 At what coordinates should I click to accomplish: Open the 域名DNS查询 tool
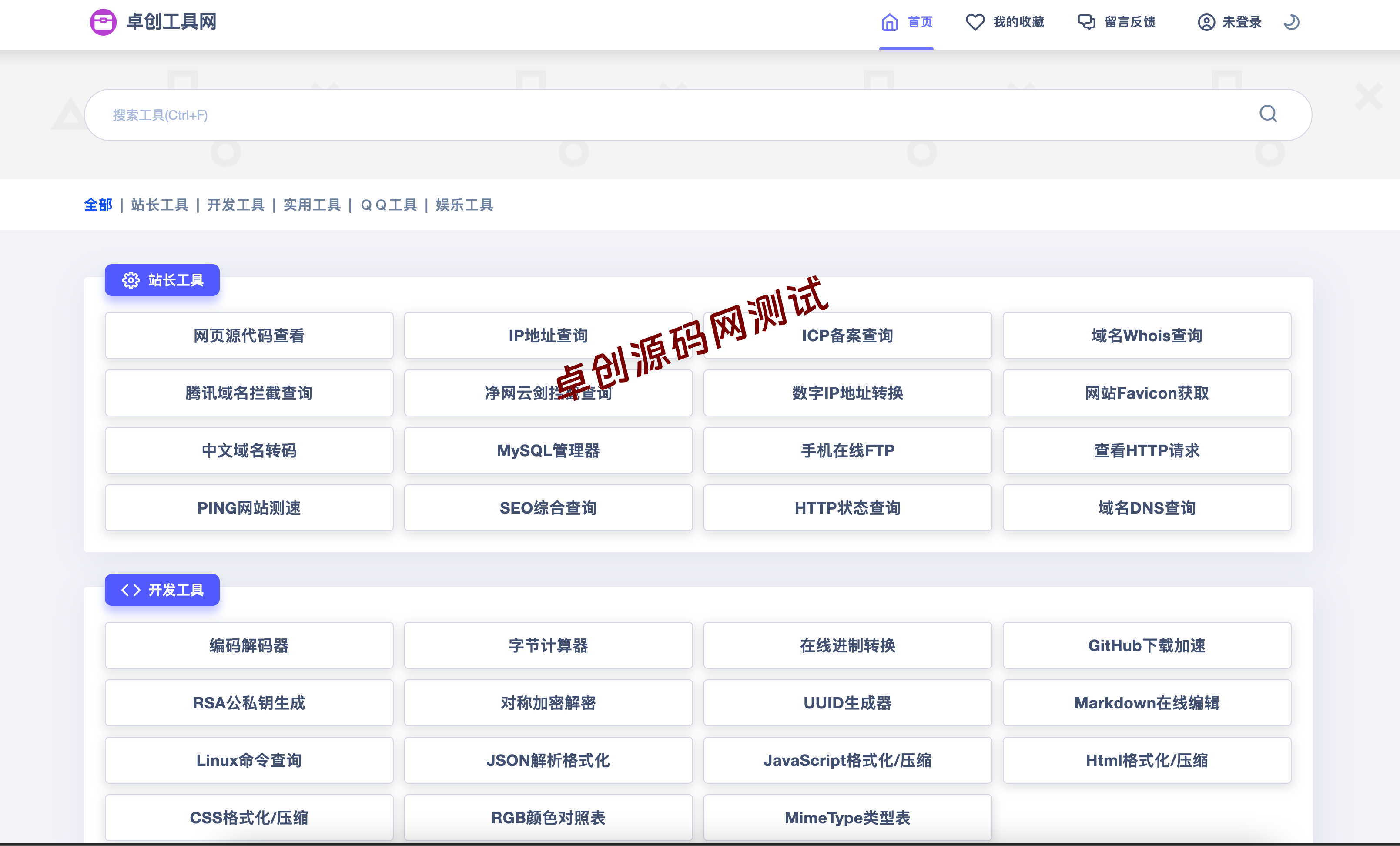1147,507
